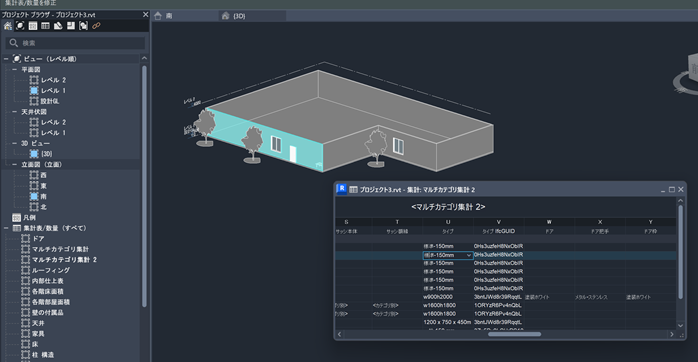The height and width of the screenshot is (362, 698).
Task: Open the 北 elevation view
Action: tap(43, 207)
